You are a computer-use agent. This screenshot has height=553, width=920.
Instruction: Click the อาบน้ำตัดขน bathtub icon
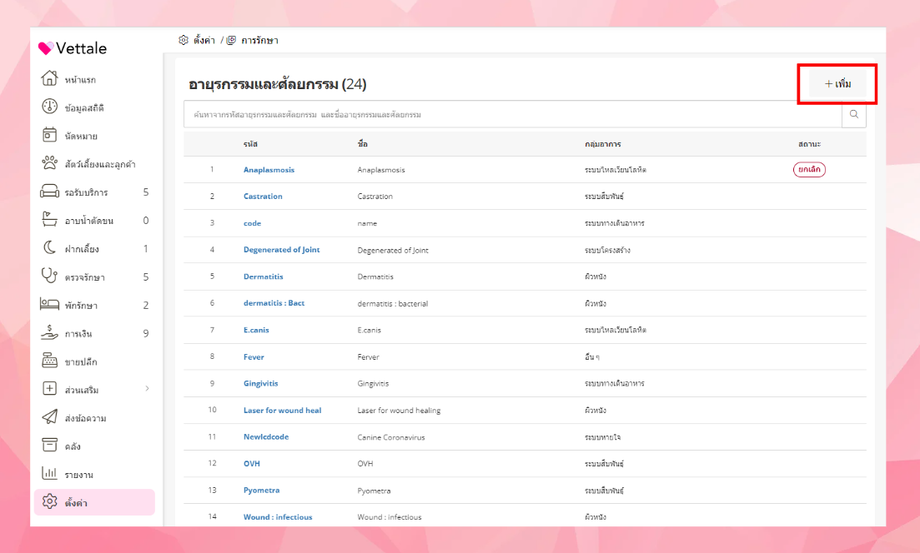[49, 220]
